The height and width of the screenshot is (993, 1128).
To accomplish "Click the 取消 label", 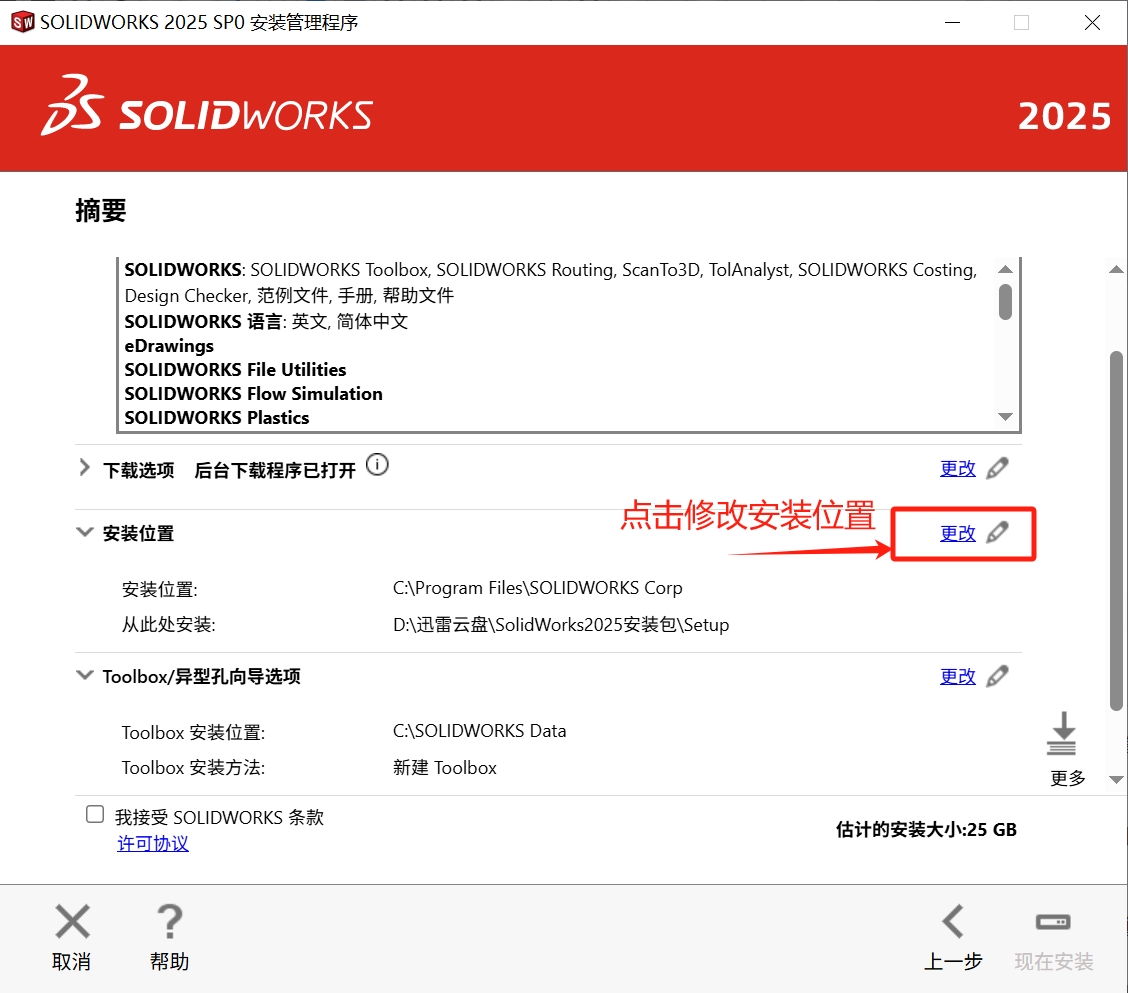I will tap(71, 962).
